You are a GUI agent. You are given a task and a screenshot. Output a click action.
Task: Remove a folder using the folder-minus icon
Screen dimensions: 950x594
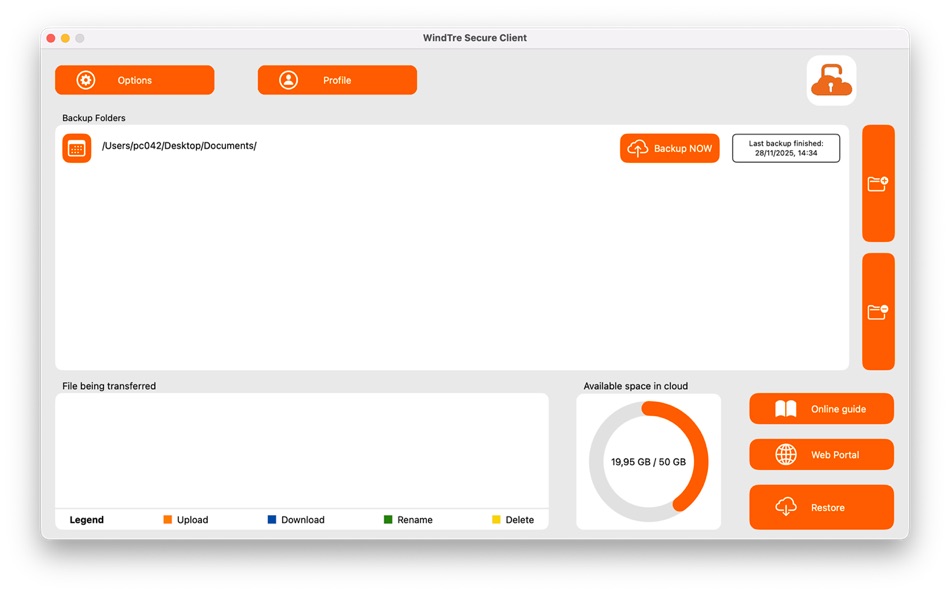point(878,310)
